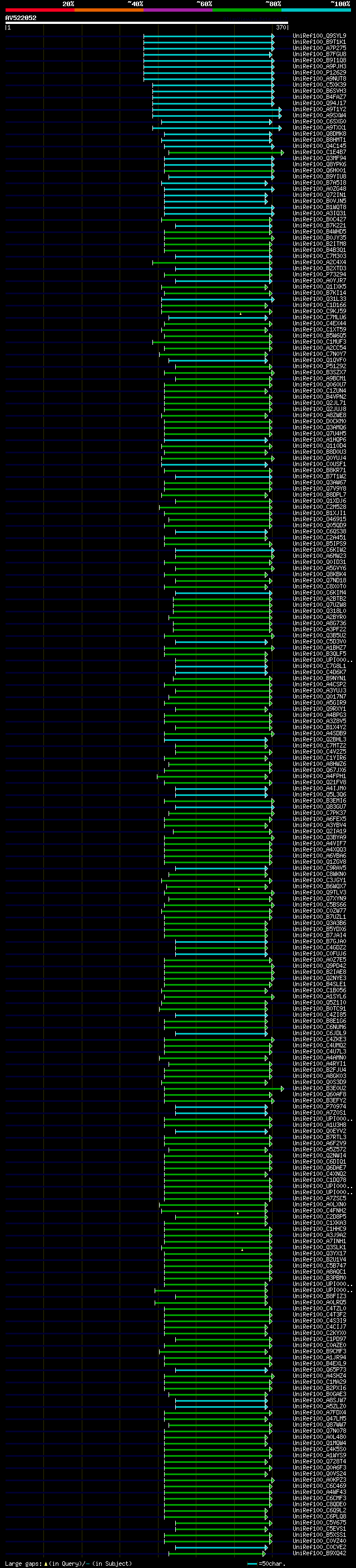
Task: Select the AV522052 query name label
Action: click(x=21, y=18)
